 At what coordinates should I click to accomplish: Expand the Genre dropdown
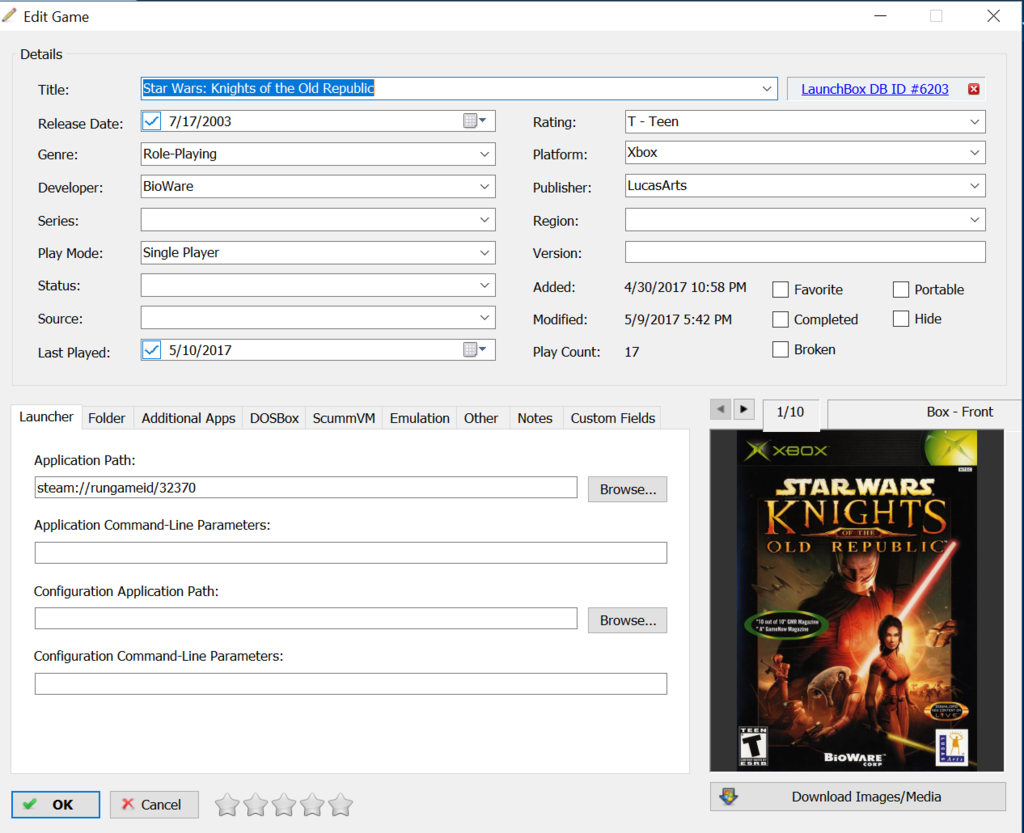click(484, 154)
